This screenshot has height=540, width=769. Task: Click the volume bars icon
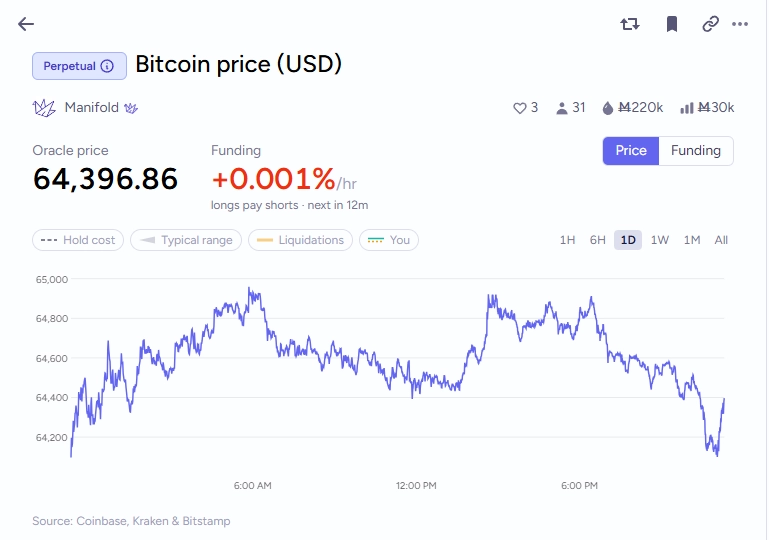687,108
